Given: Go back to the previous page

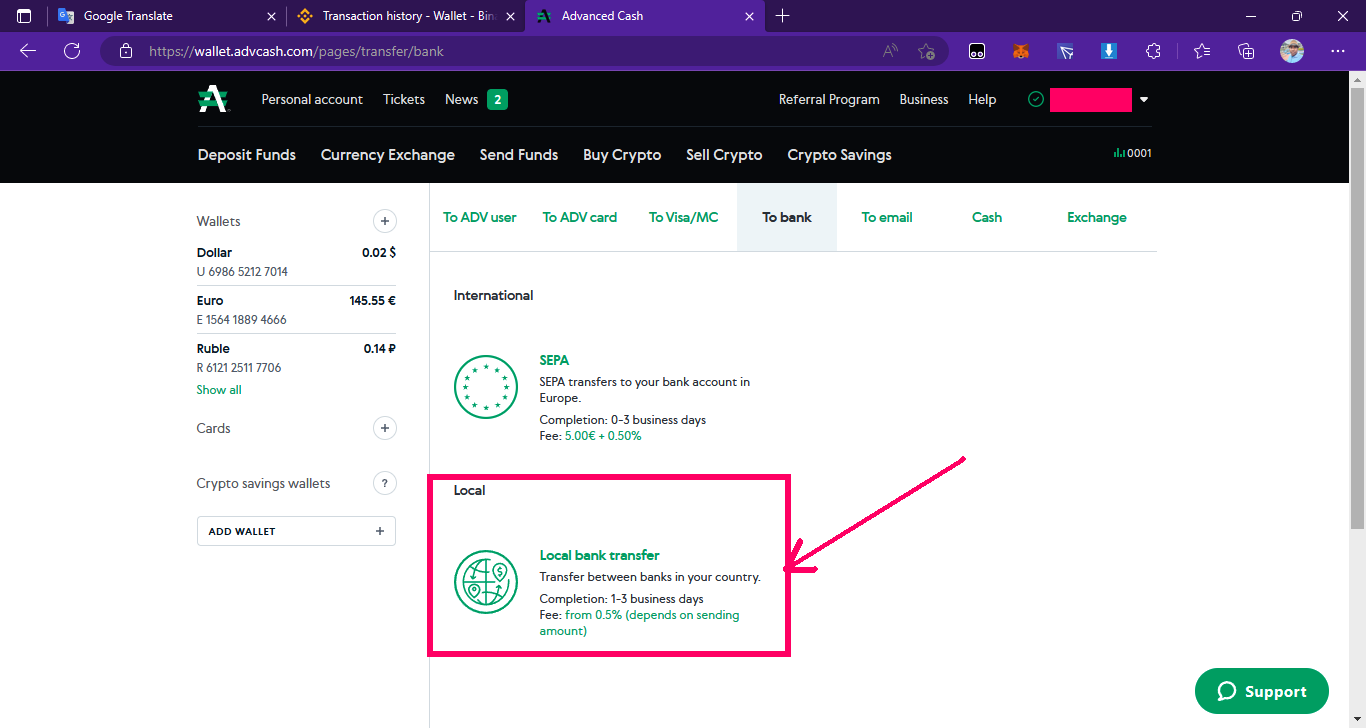Looking at the screenshot, I should (28, 51).
